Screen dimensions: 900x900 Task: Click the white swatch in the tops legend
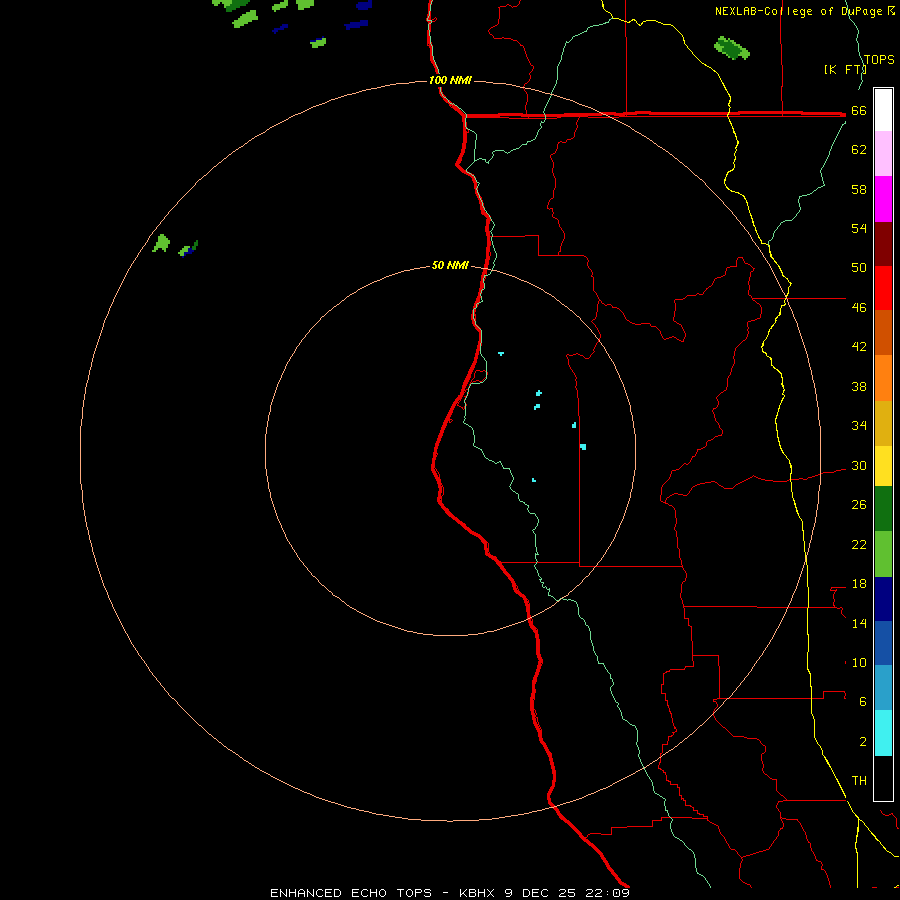click(883, 110)
